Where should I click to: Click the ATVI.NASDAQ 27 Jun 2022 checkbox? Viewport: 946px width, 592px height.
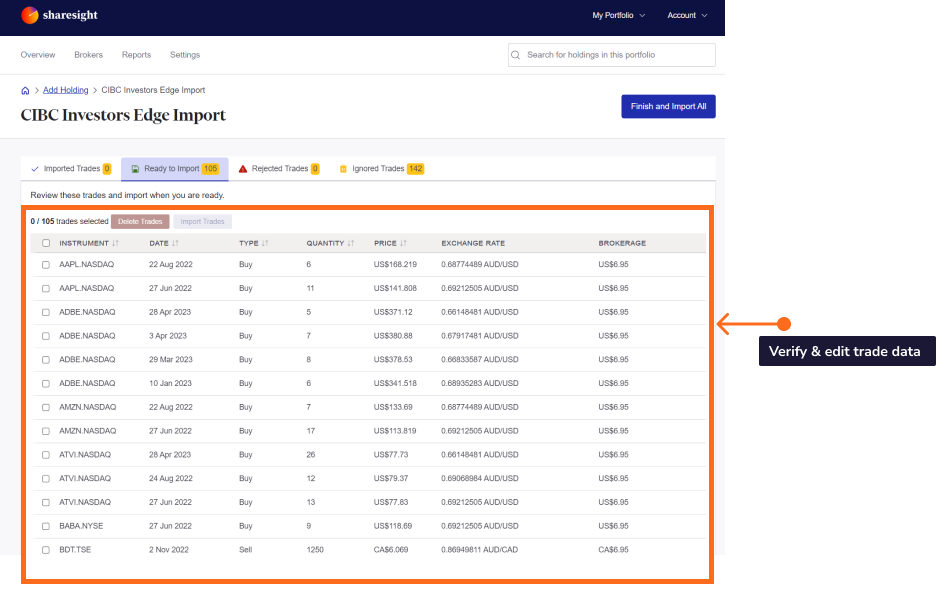[46, 503]
